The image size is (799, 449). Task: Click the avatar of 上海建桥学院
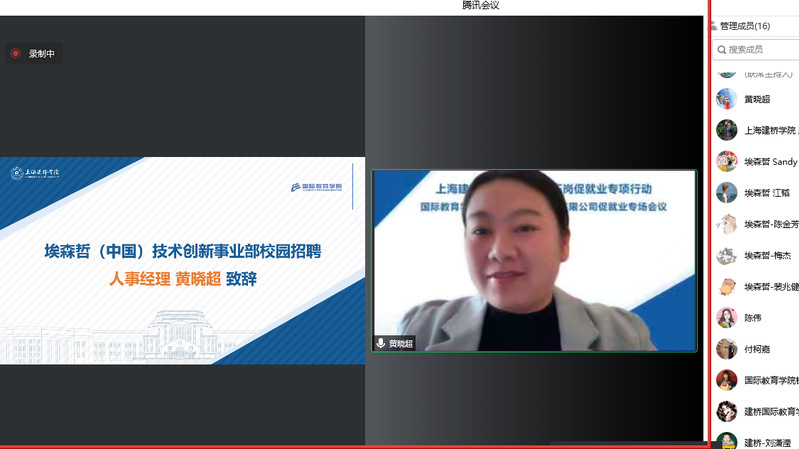(727, 130)
